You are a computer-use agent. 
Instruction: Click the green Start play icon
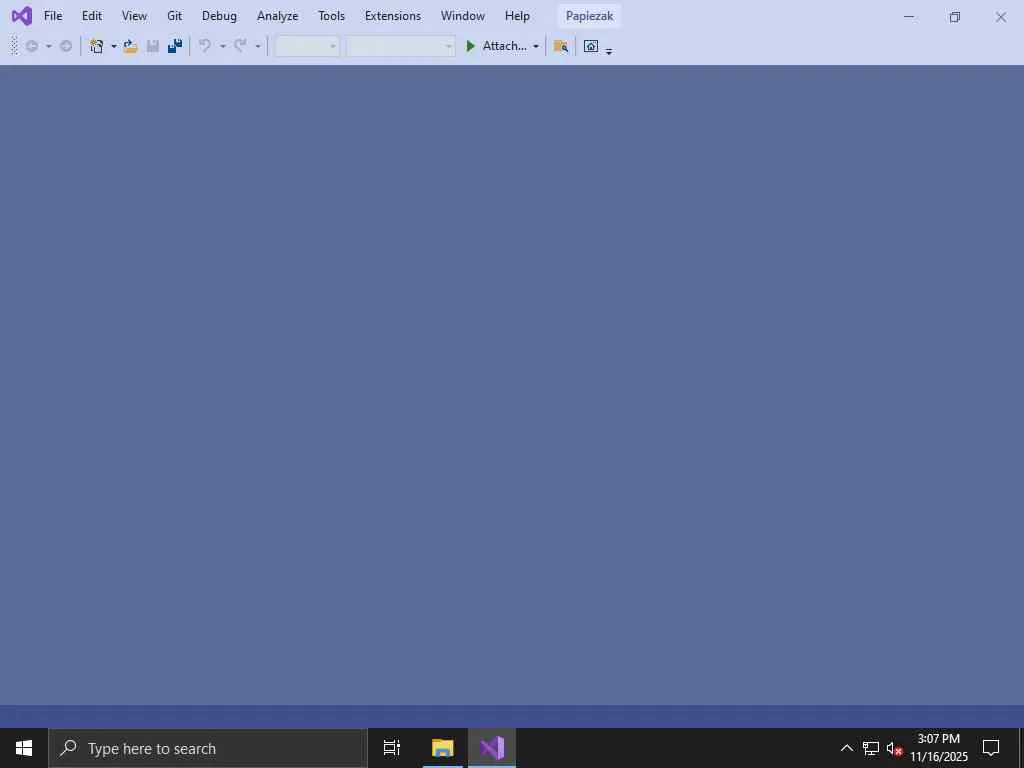point(470,46)
